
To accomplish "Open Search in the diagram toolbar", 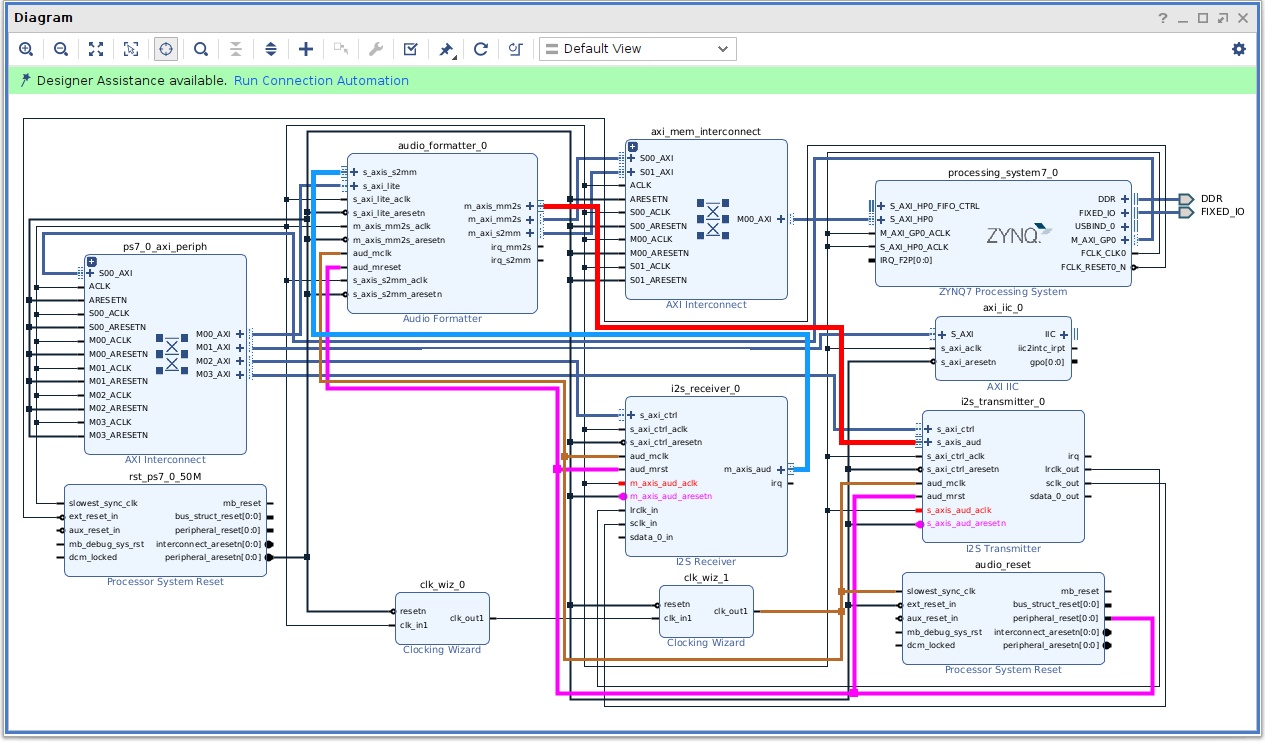I will coord(201,49).
